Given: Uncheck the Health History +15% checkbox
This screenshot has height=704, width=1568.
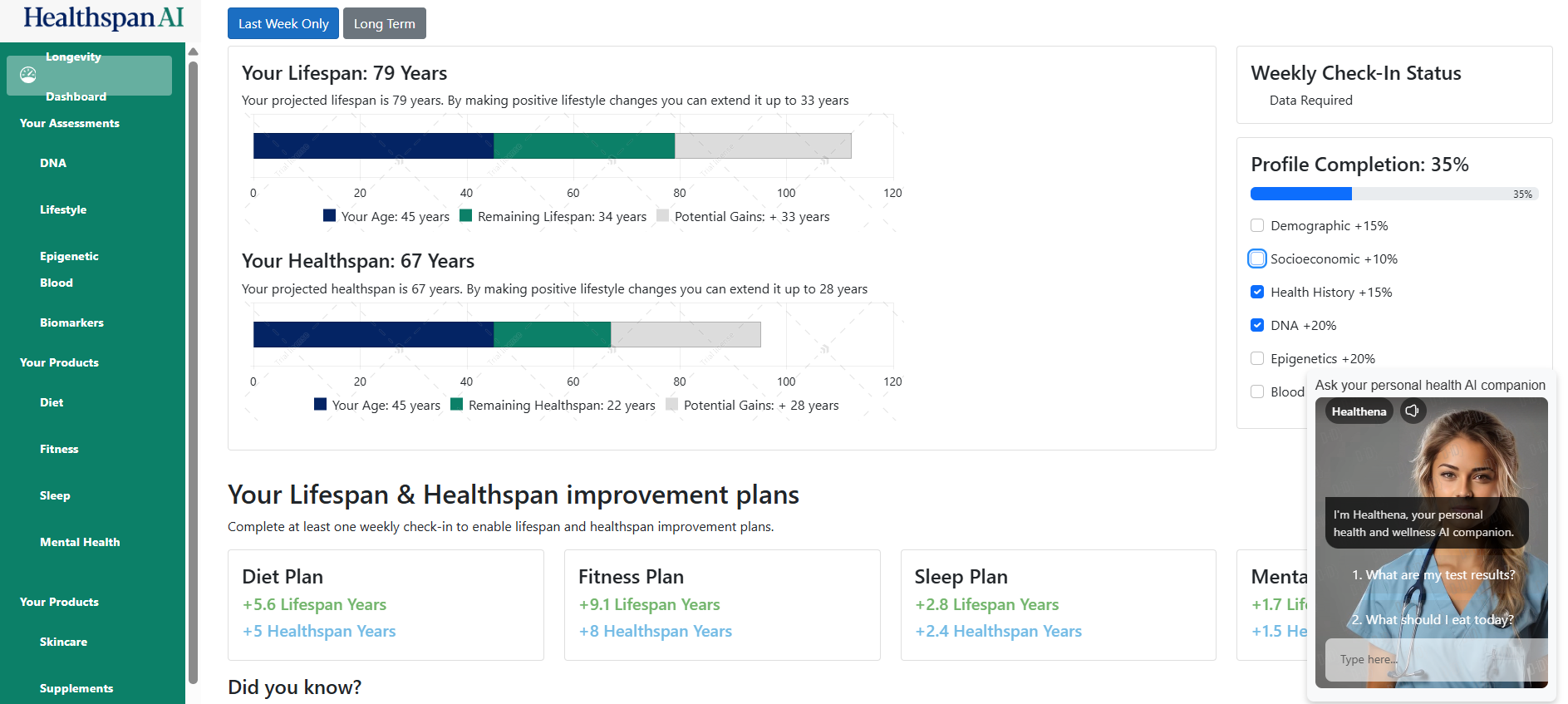Looking at the screenshot, I should (1257, 292).
